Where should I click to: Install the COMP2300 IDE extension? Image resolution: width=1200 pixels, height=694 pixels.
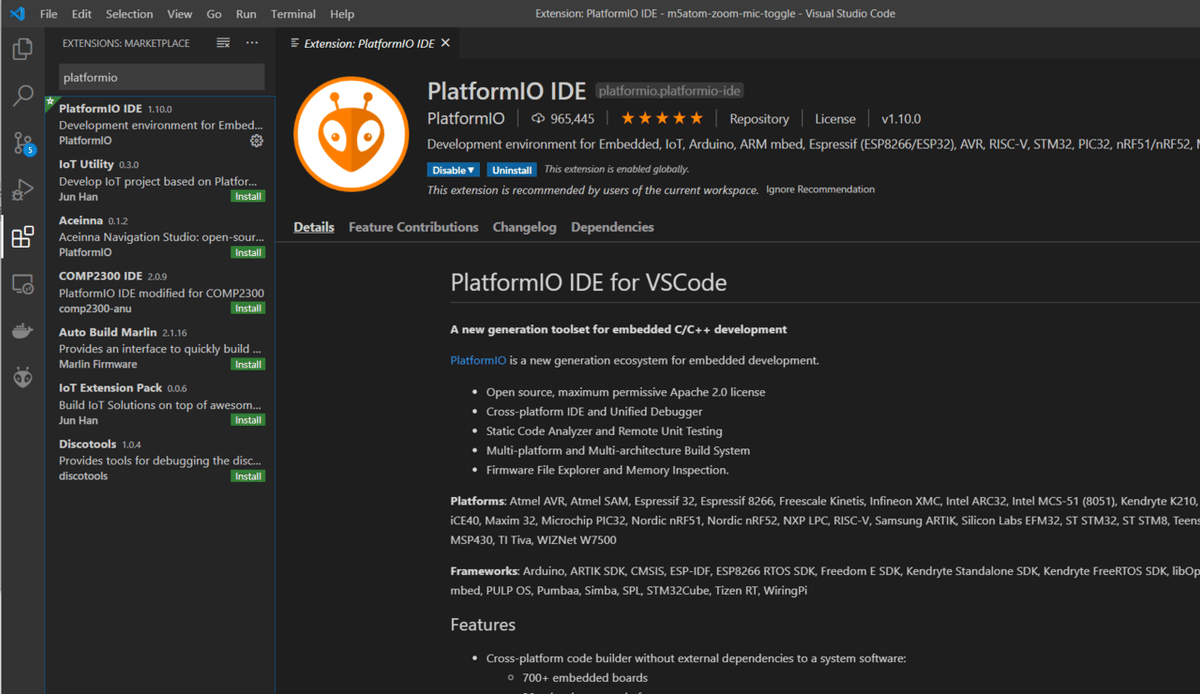(248, 309)
